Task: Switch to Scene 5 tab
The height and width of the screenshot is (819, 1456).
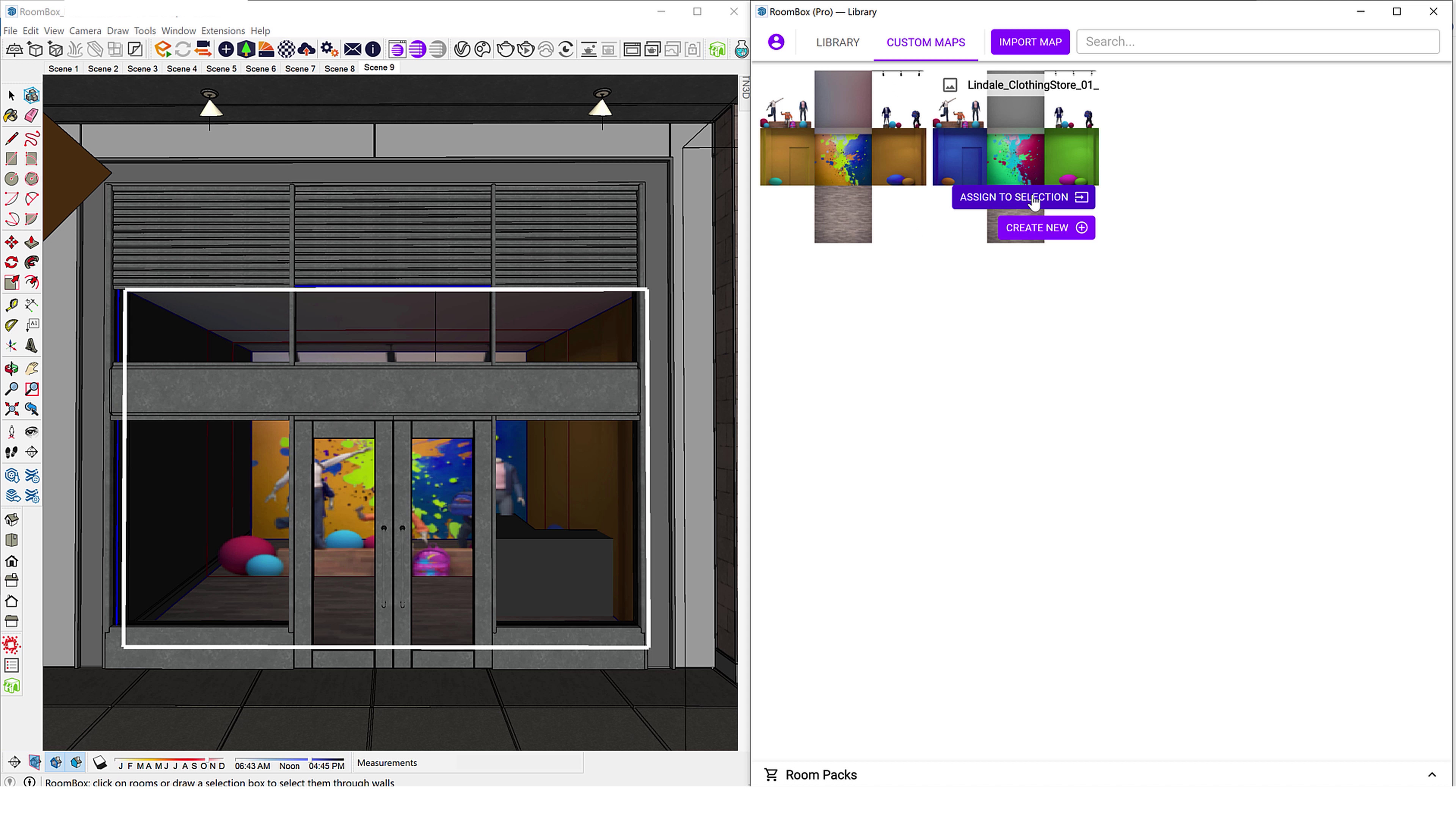Action: tap(221, 68)
